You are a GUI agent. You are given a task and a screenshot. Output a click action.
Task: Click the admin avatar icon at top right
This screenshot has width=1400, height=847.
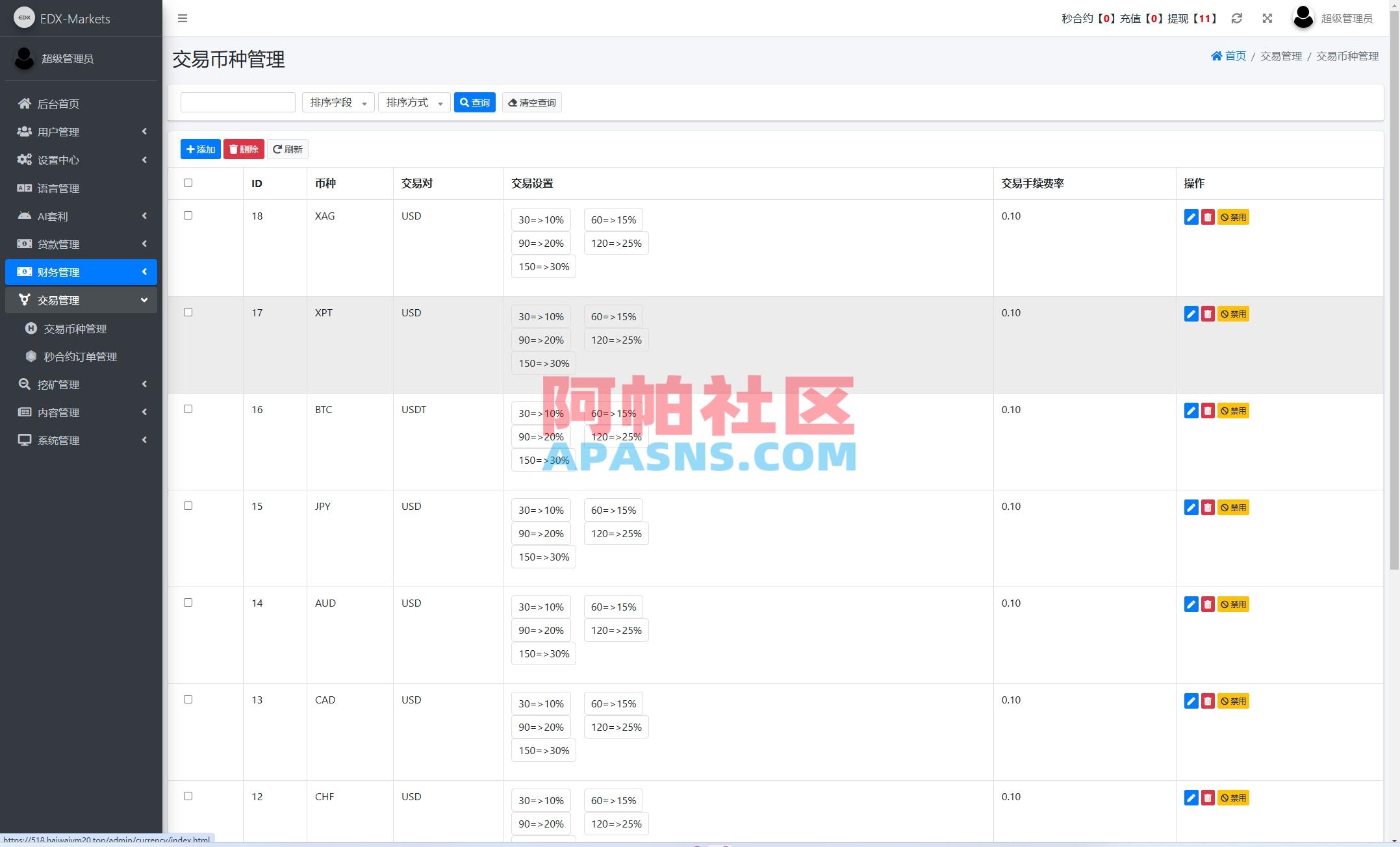pos(1303,18)
